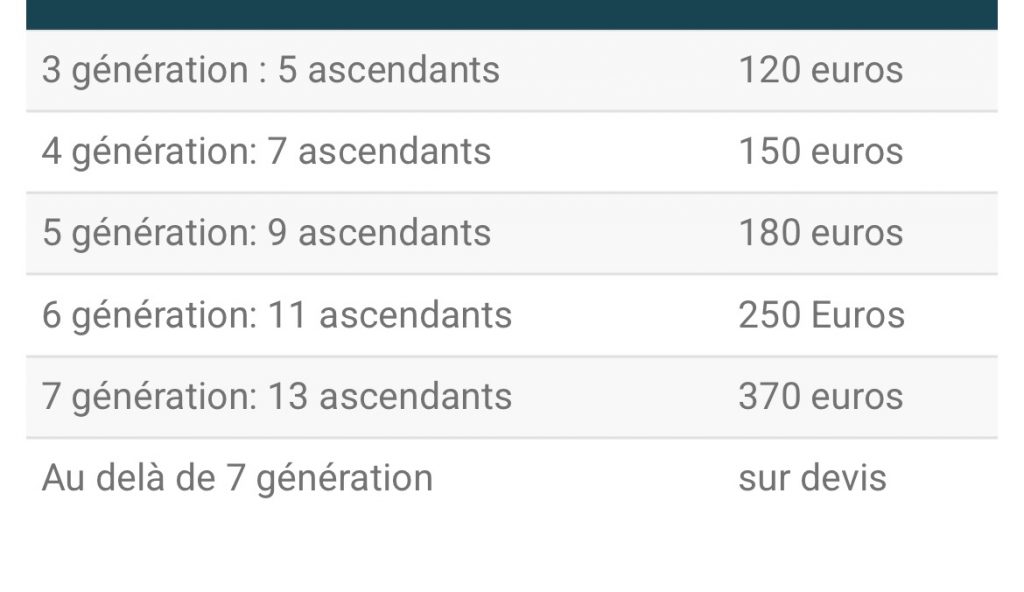Click the word "euros" after 180
1024x592 pixels.
pyautogui.click(x=857, y=233)
